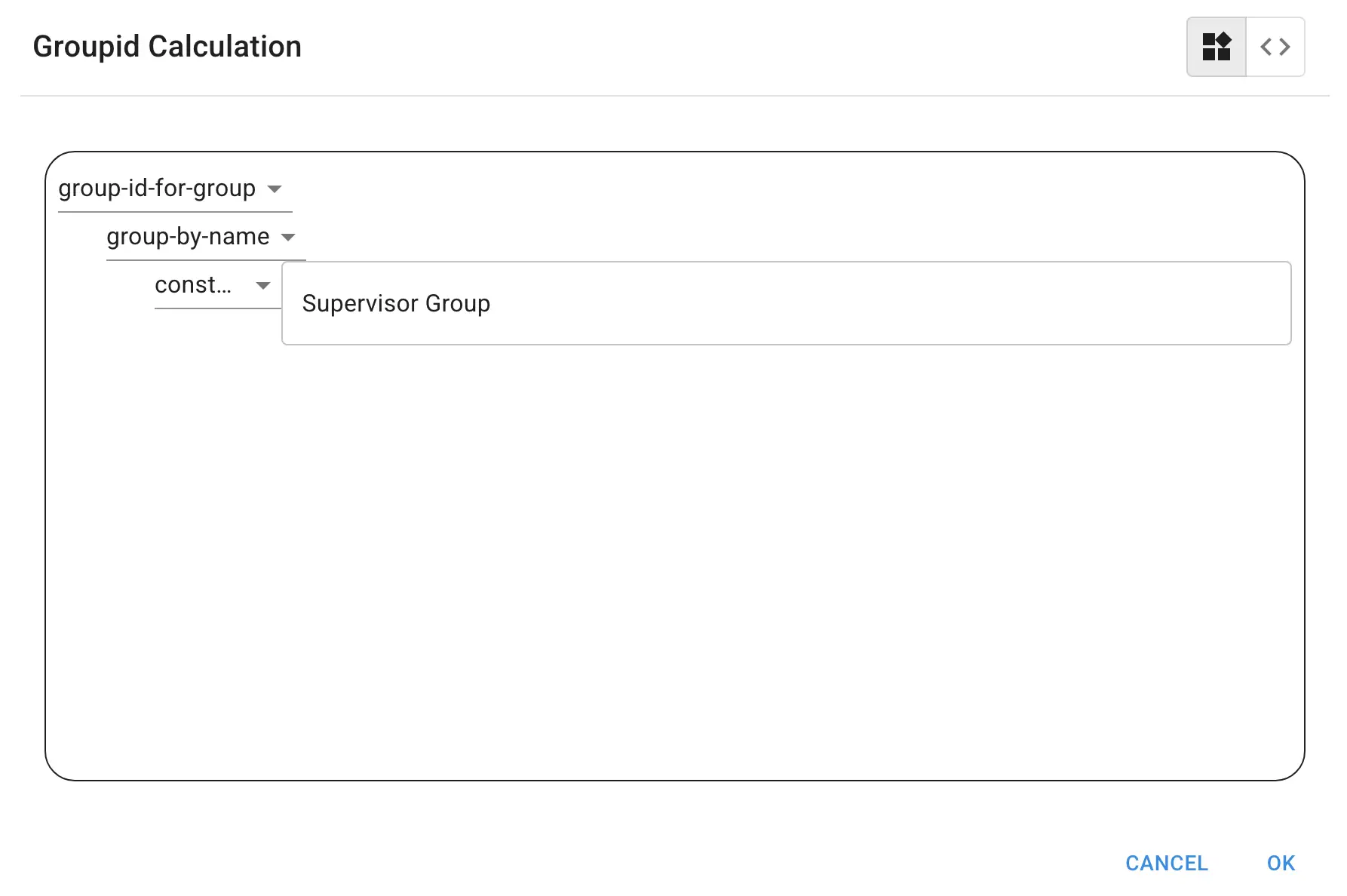Click the arrow beside the const selector
This screenshot has width=1347, height=896.
[263, 286]
